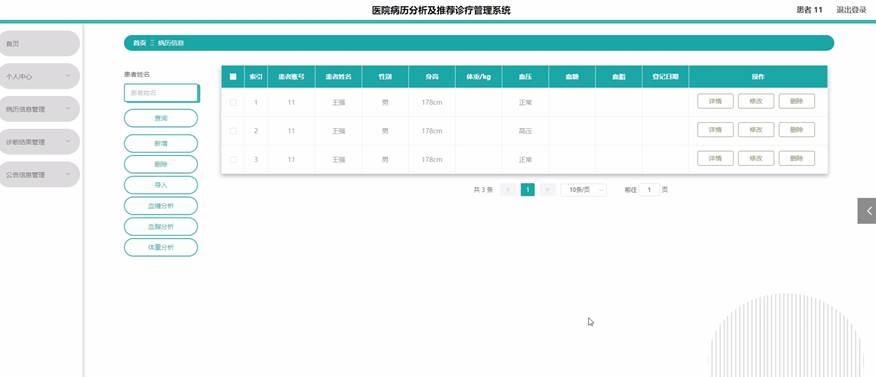
Task: Click the 索引 column header
Action: pyautogui.click(x=256, y=77)
